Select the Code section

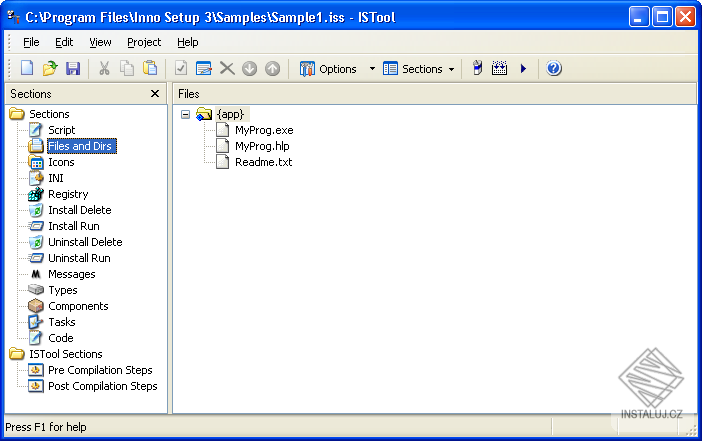click(x=61, y=338)
